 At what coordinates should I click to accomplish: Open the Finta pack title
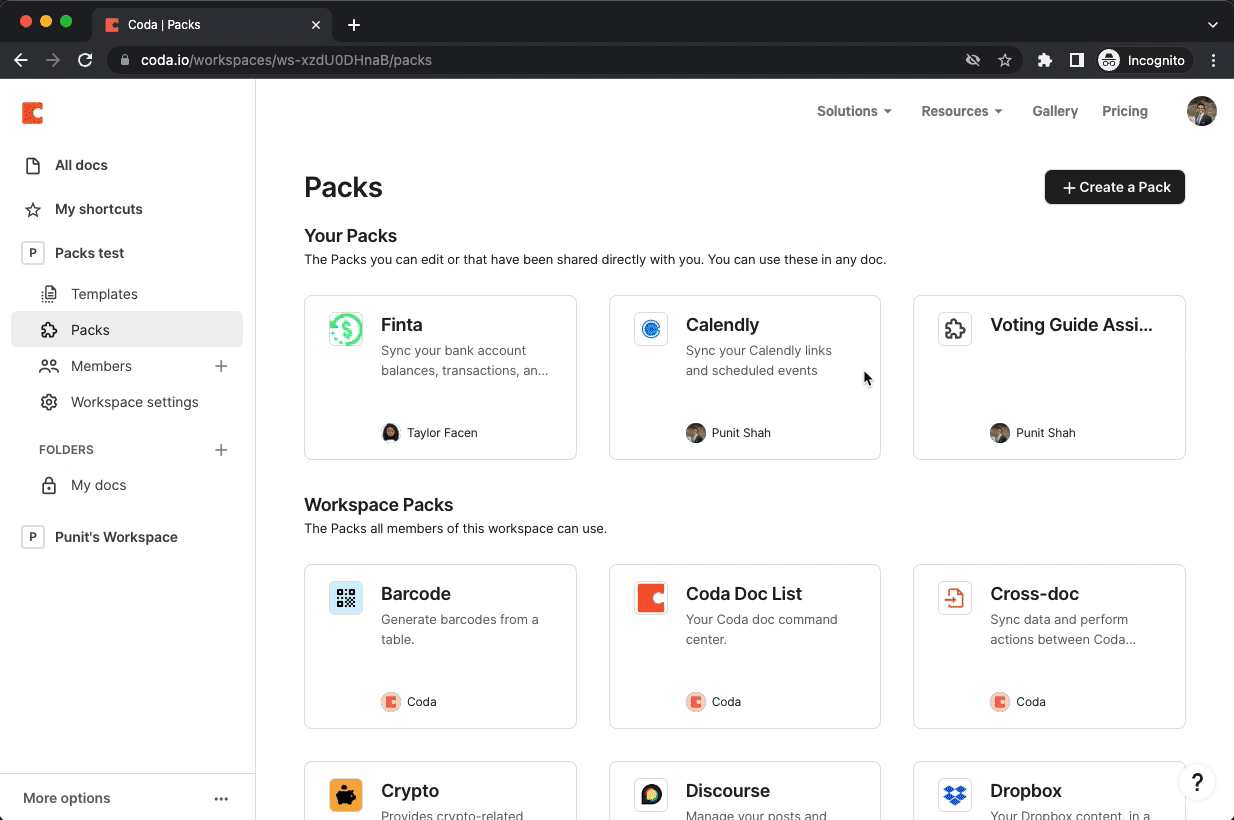[x=402, y=325]
